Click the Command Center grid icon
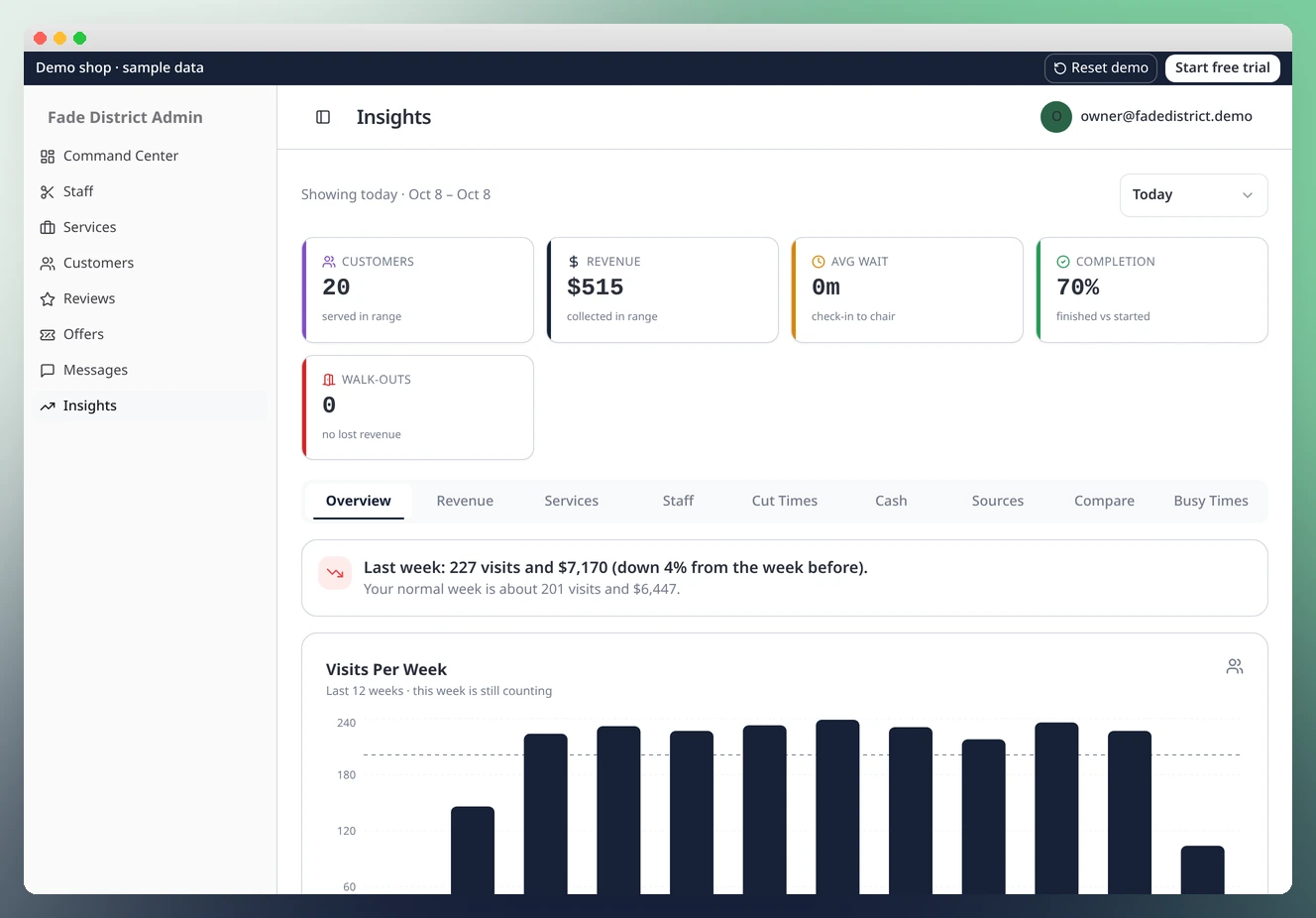This screenshot has width=1316, height=918. (48, 157)
